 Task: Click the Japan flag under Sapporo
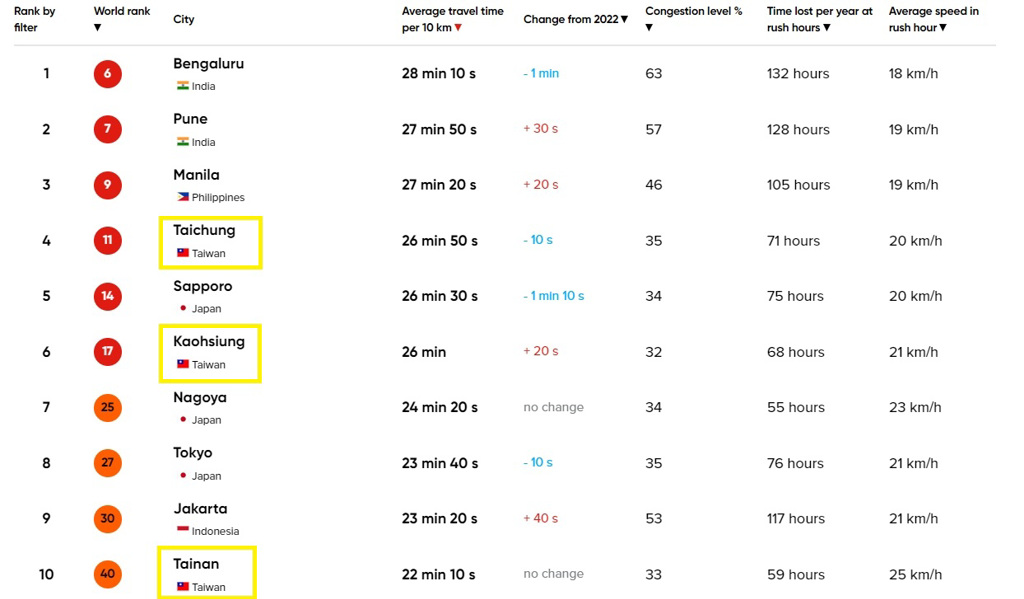pos(183,309)
